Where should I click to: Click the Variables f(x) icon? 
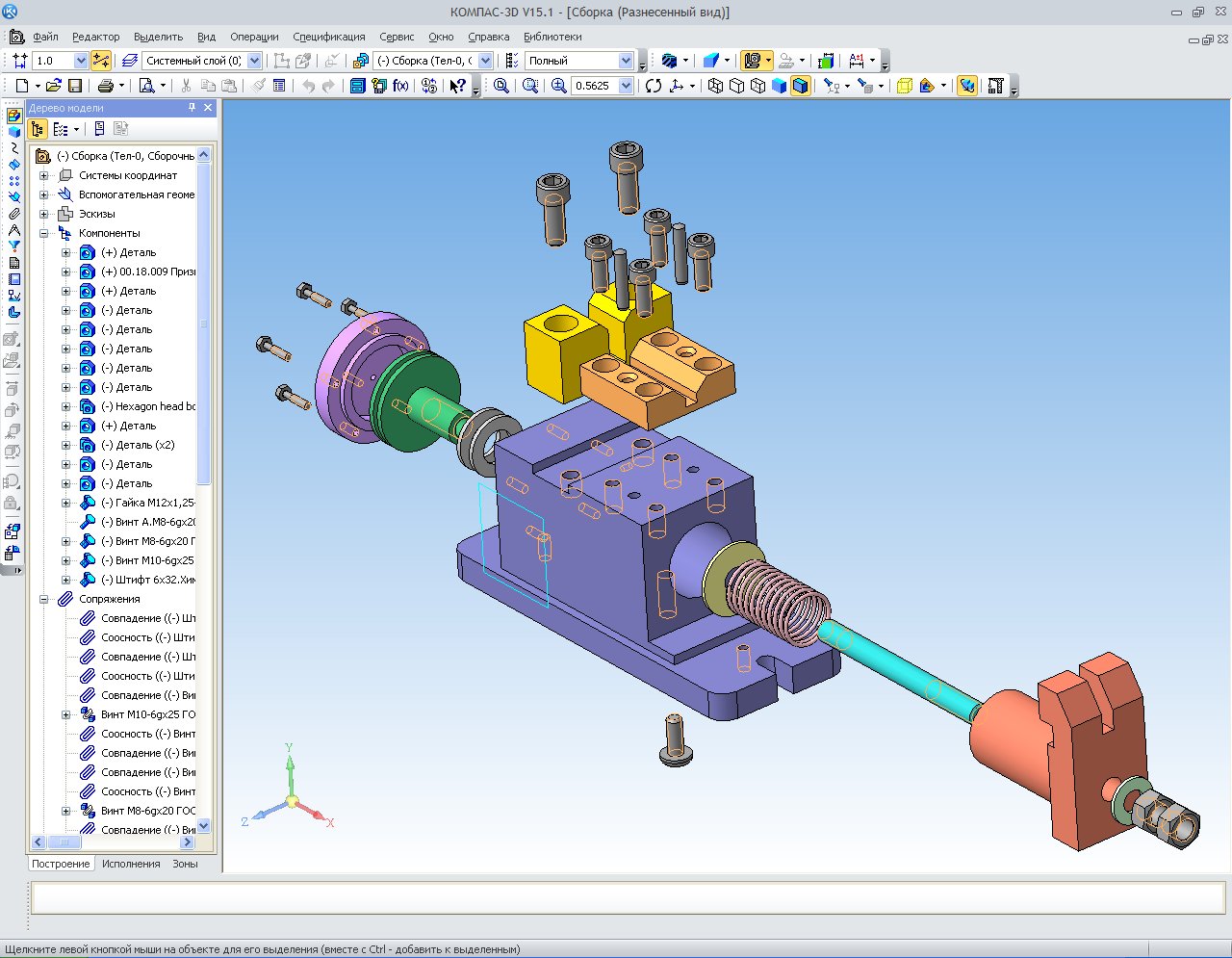[401, 86]
